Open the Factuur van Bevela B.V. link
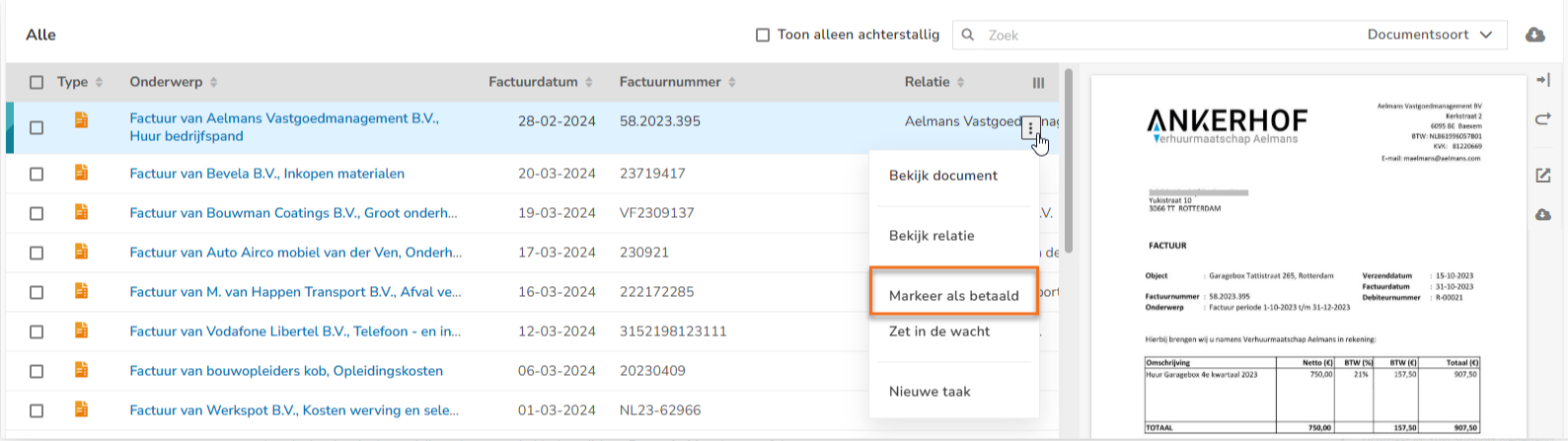Viewport: 1568px width, 441px height. pos(266,174)
